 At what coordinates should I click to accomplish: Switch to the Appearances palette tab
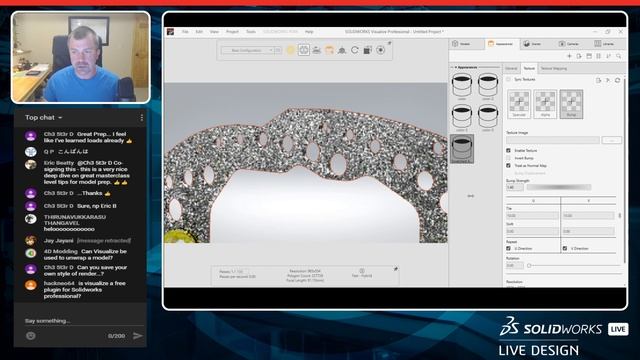point(502,44)
